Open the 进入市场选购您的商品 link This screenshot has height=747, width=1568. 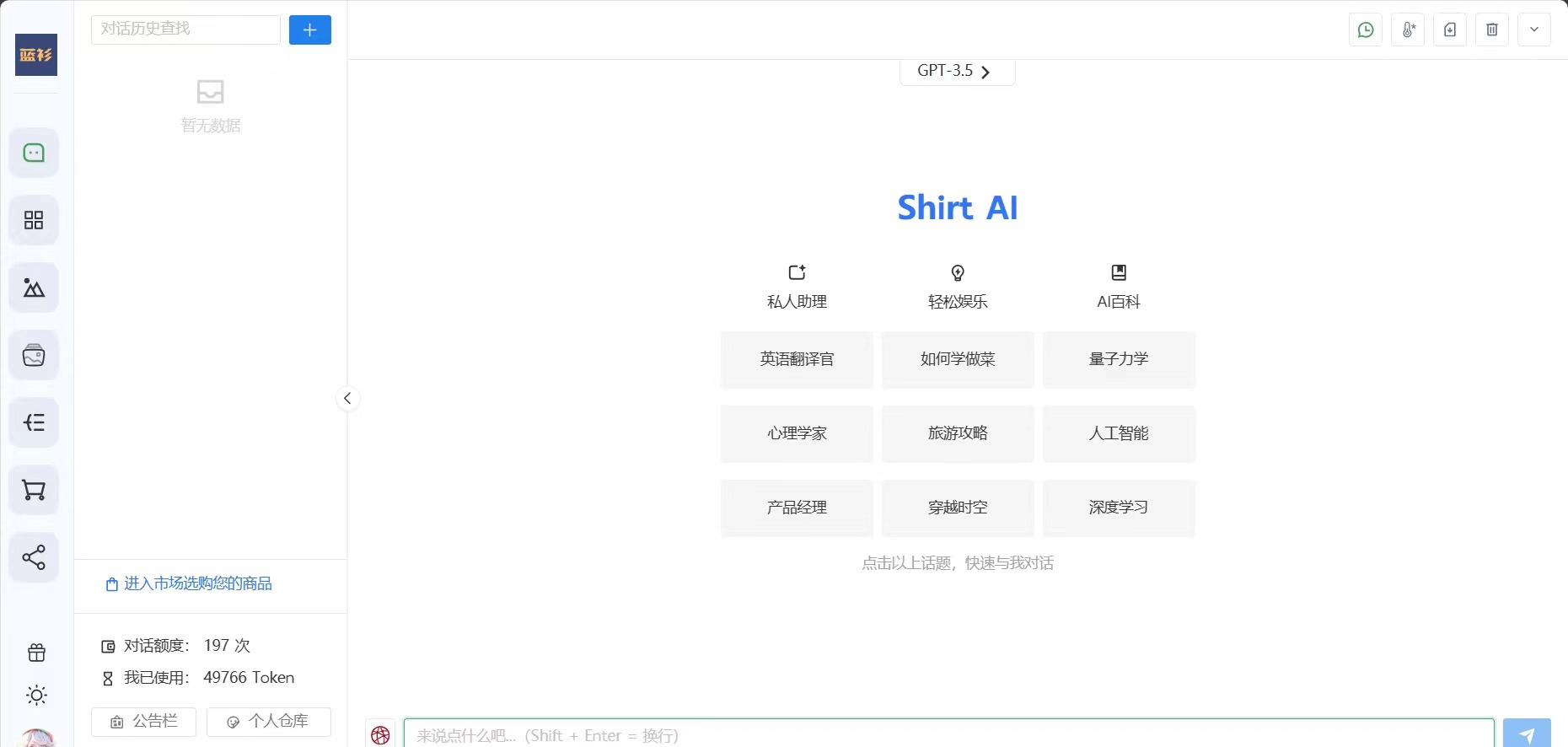pyautogui.click(x=189, y=583)
